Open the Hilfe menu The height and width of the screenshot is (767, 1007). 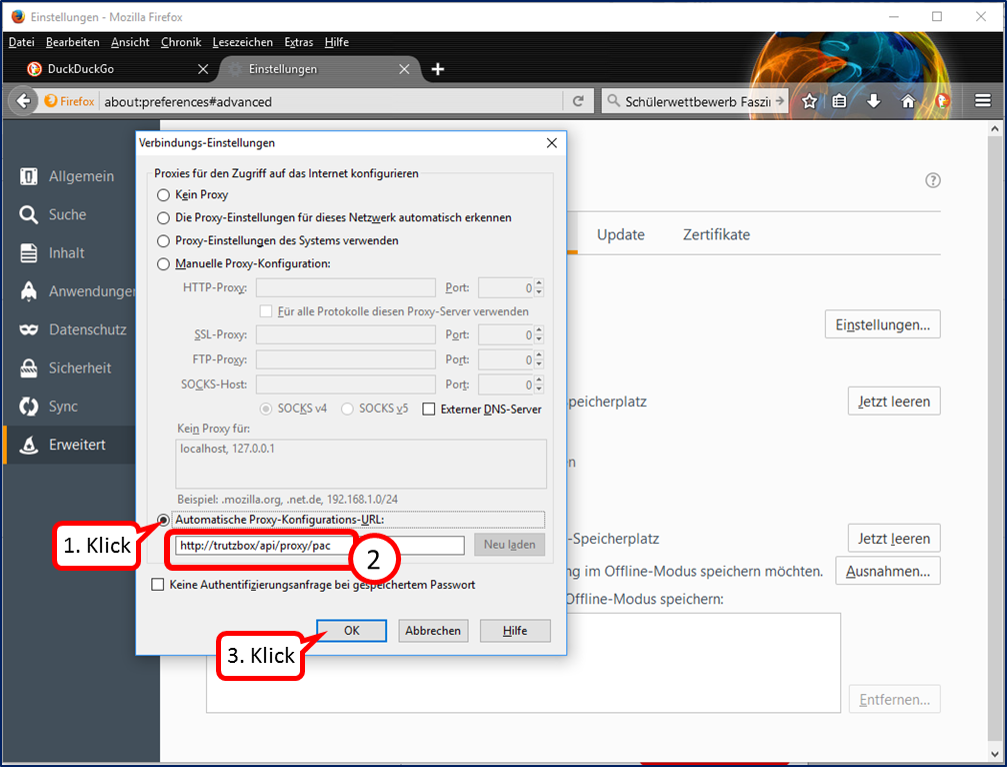click(x=337, y=42)
